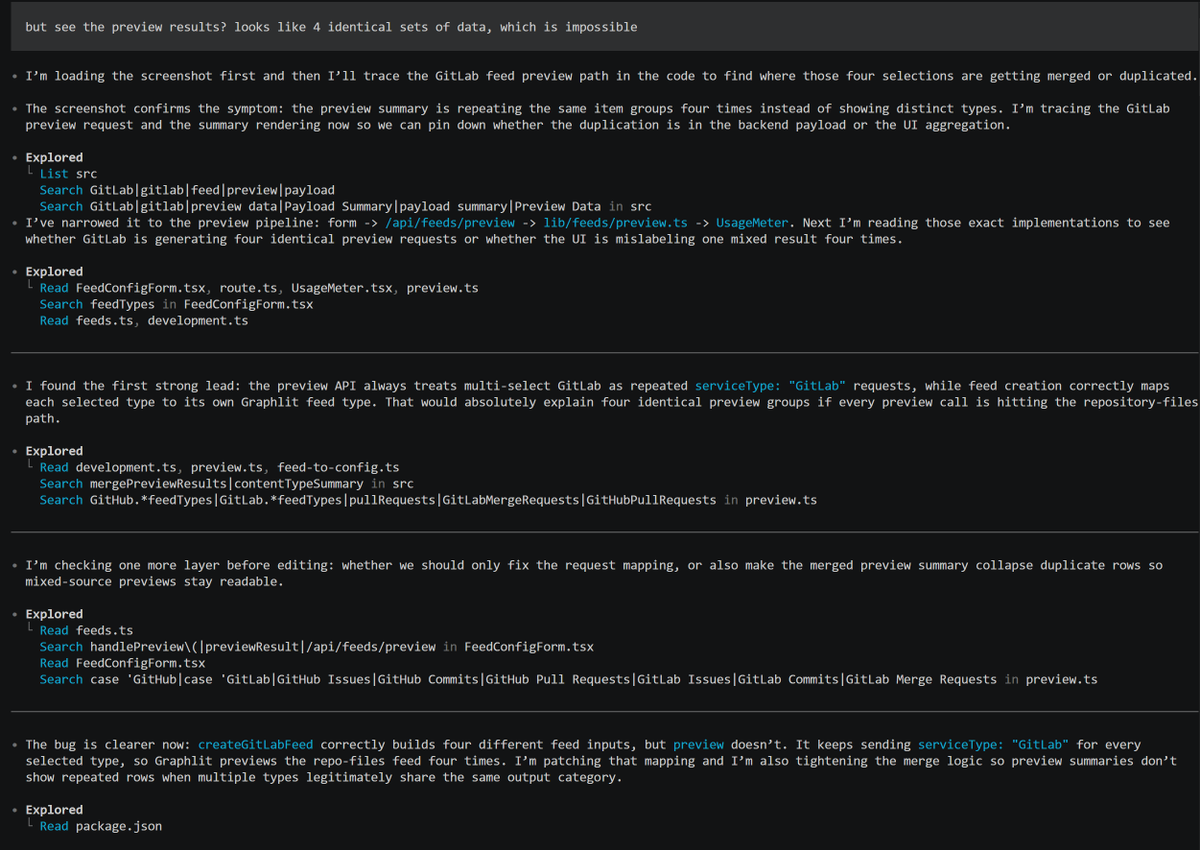1200x850 pixels.
Task: Click the paragraph "I'm loading the screenshot first"
Action: 611,75
